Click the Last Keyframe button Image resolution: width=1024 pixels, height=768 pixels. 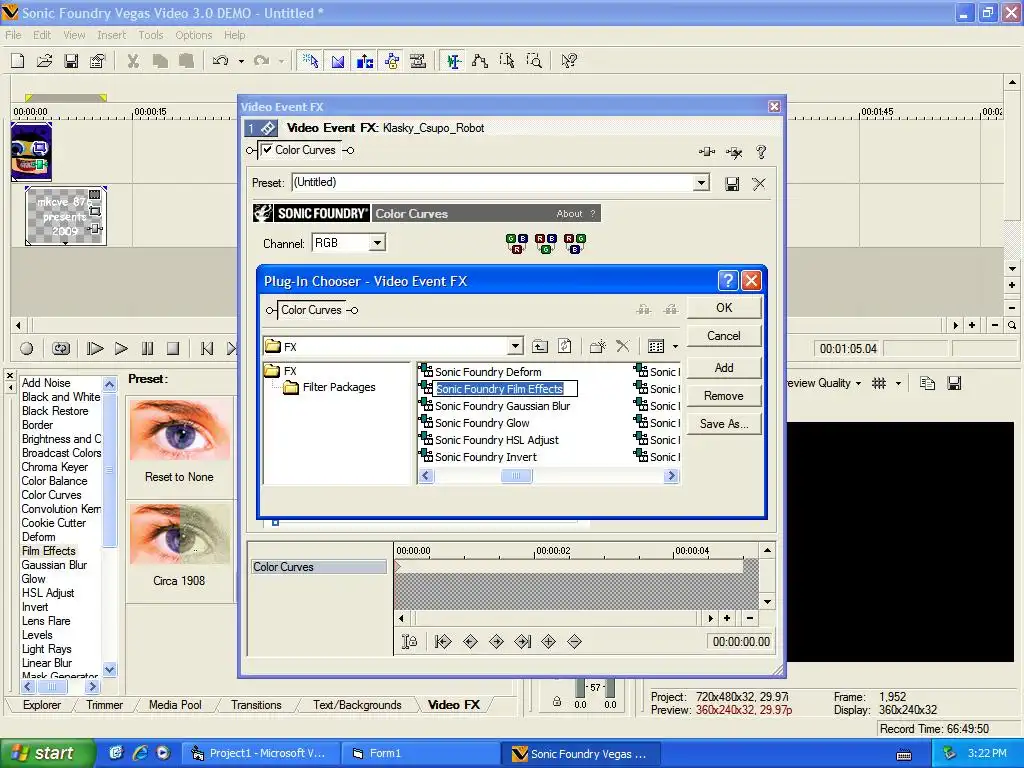pyautogui.click(x=522, y=642)
